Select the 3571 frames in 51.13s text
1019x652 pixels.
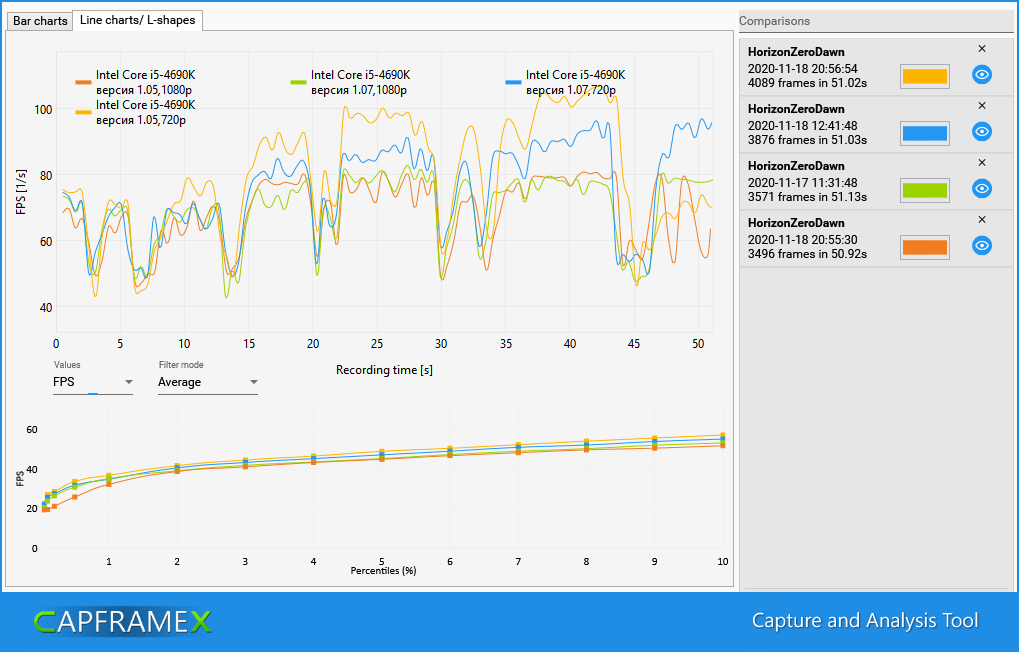[x=807, y=197]
